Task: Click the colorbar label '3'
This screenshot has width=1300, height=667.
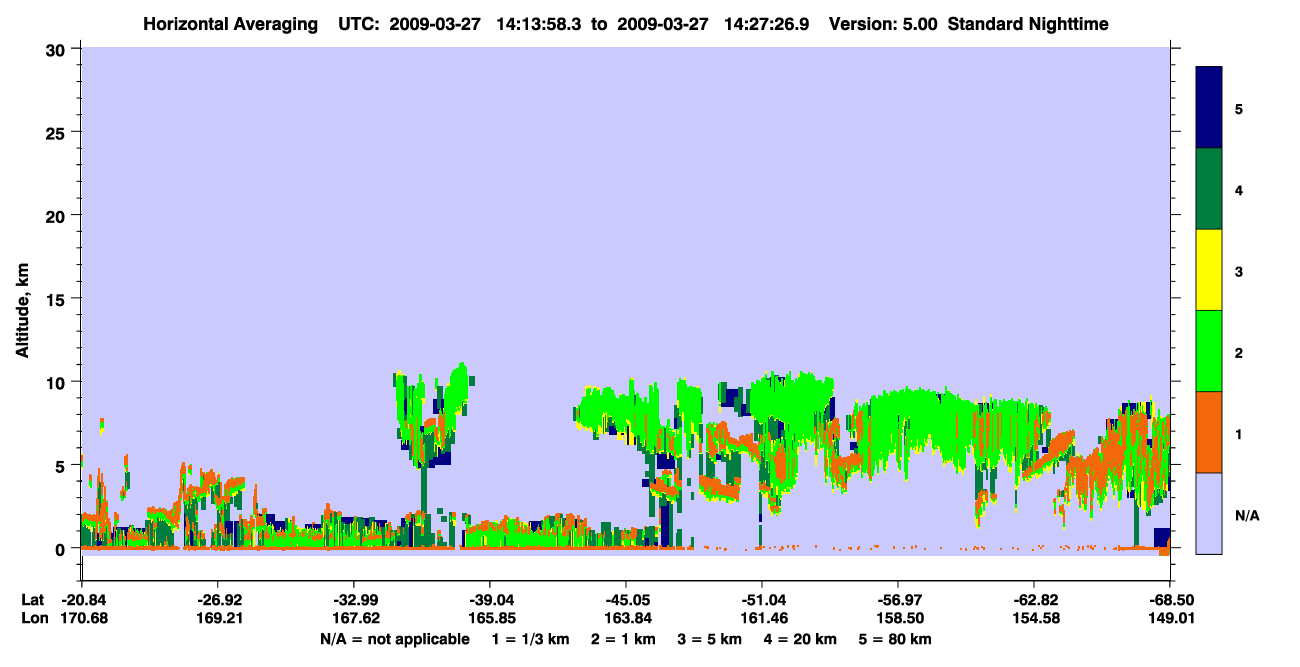Action: (x=1239, y=272)
